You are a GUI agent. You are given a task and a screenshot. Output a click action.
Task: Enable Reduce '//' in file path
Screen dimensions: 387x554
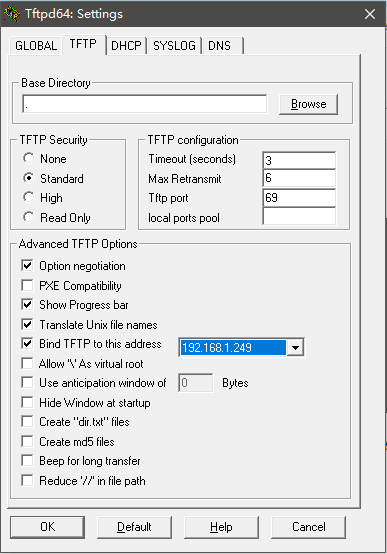click(x=27, y=480)
